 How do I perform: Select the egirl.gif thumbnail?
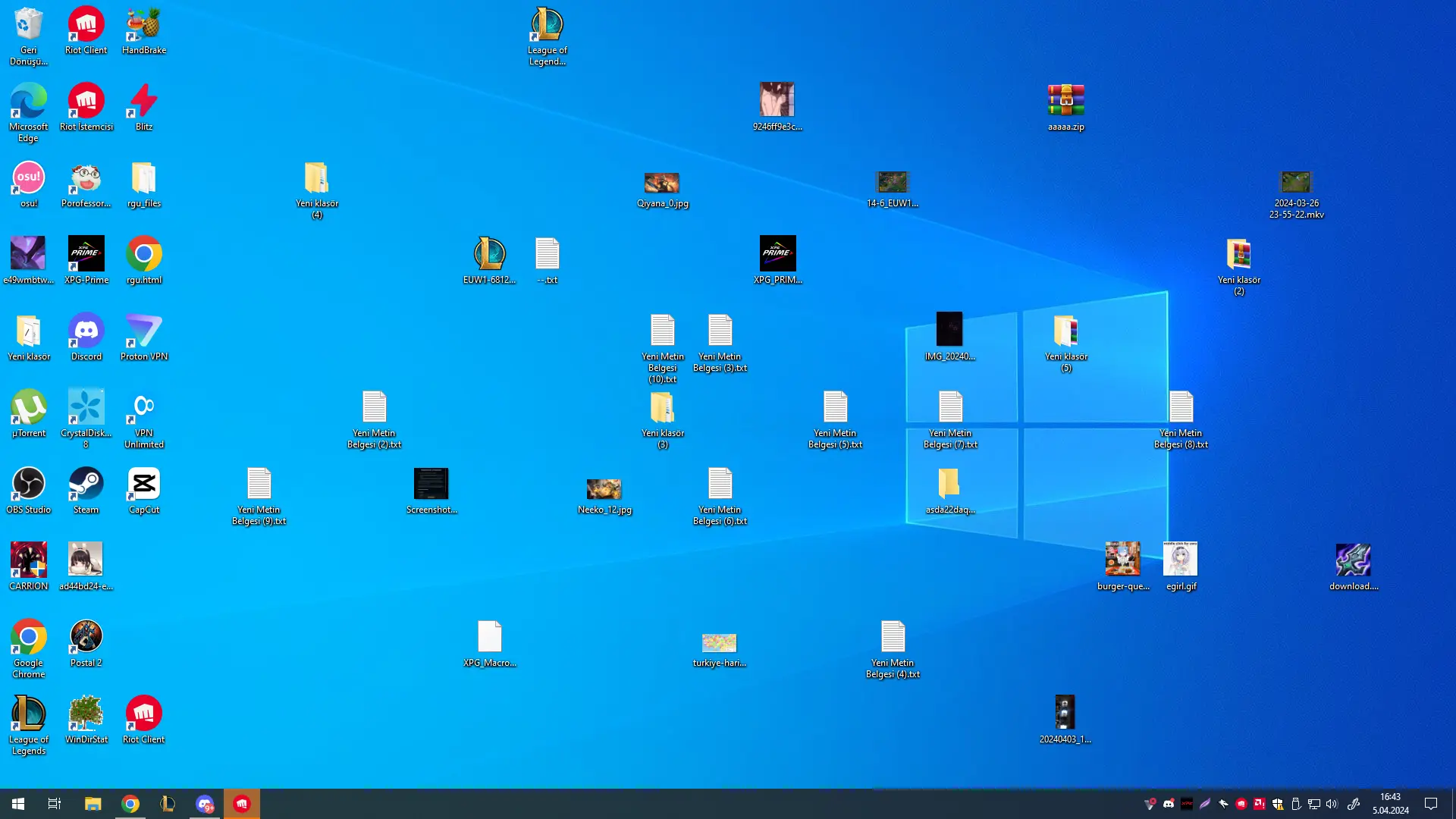[x=1181, y=566]
